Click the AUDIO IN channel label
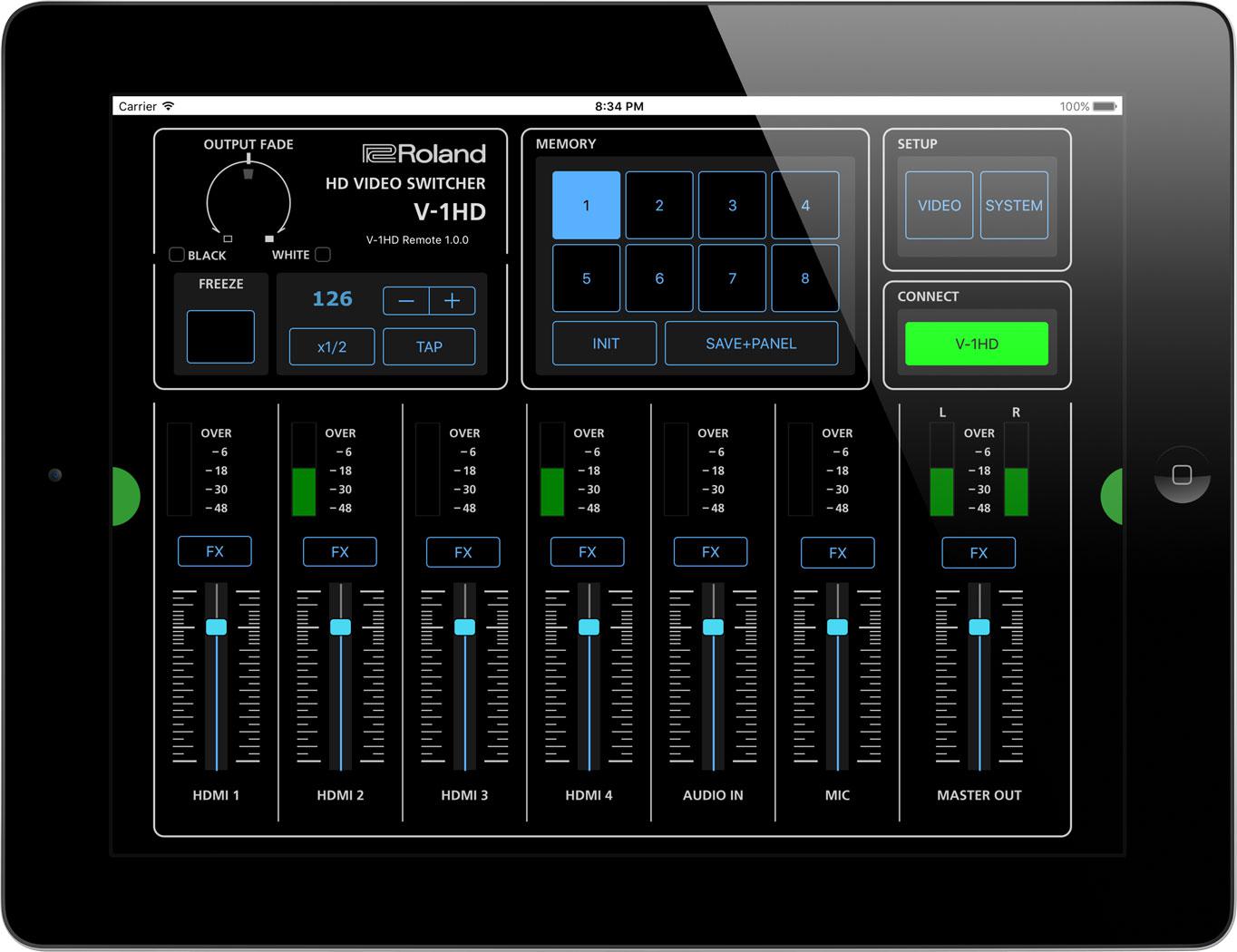 tap(713, 795)
